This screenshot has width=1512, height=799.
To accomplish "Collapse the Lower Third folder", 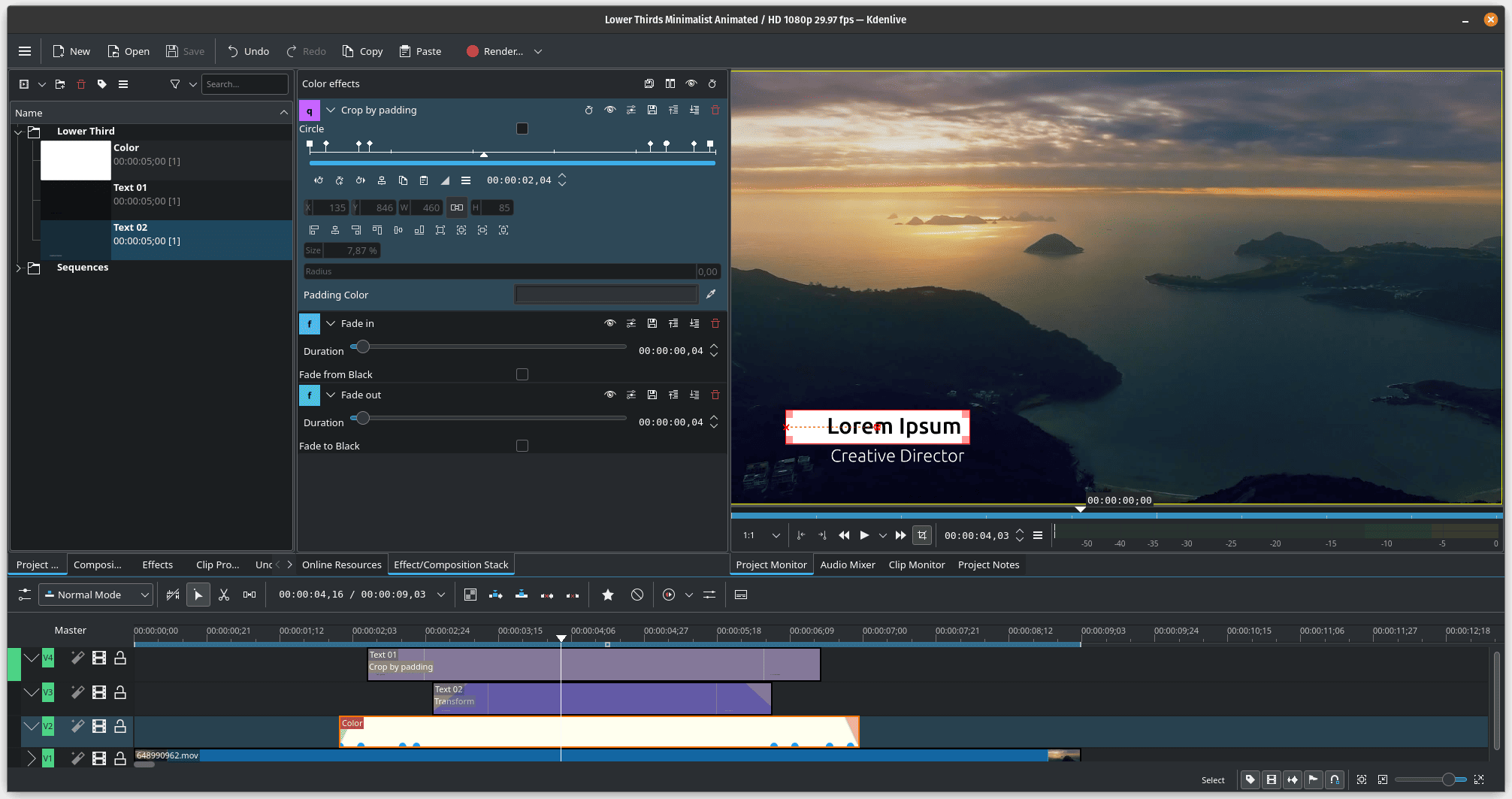I will (19, 132).
